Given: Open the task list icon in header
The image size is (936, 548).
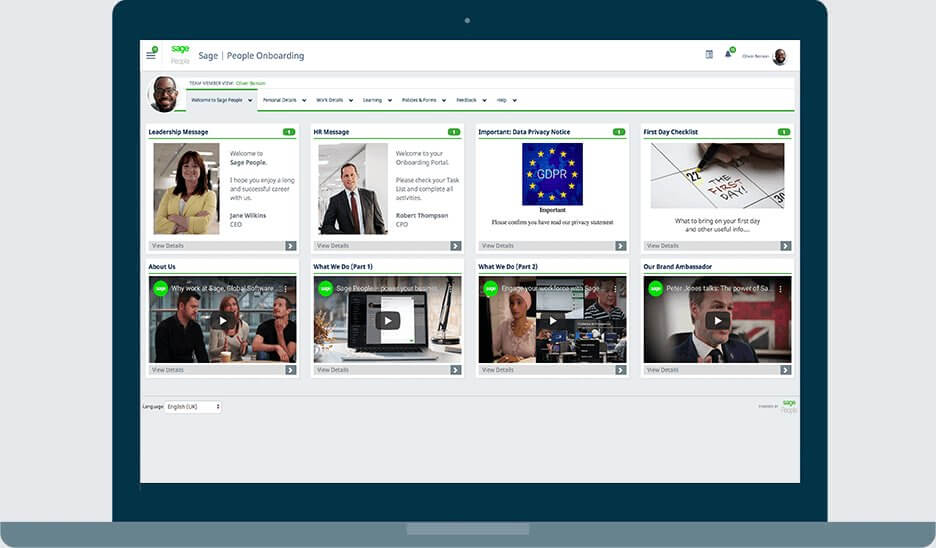Looking at the screenshot, I should [709, 55].
